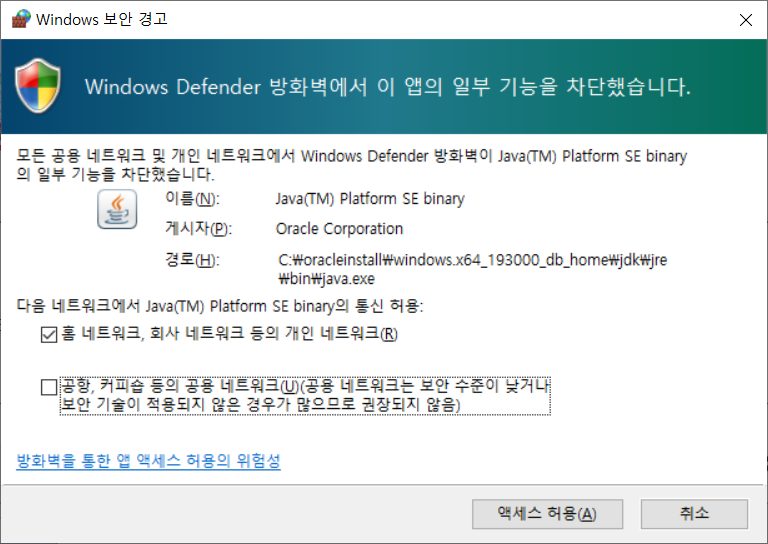The height and width of the screenshot is (544, 768).
Task: Select the name value Java(TM) Platform SE binary
Action: [370, 199]
